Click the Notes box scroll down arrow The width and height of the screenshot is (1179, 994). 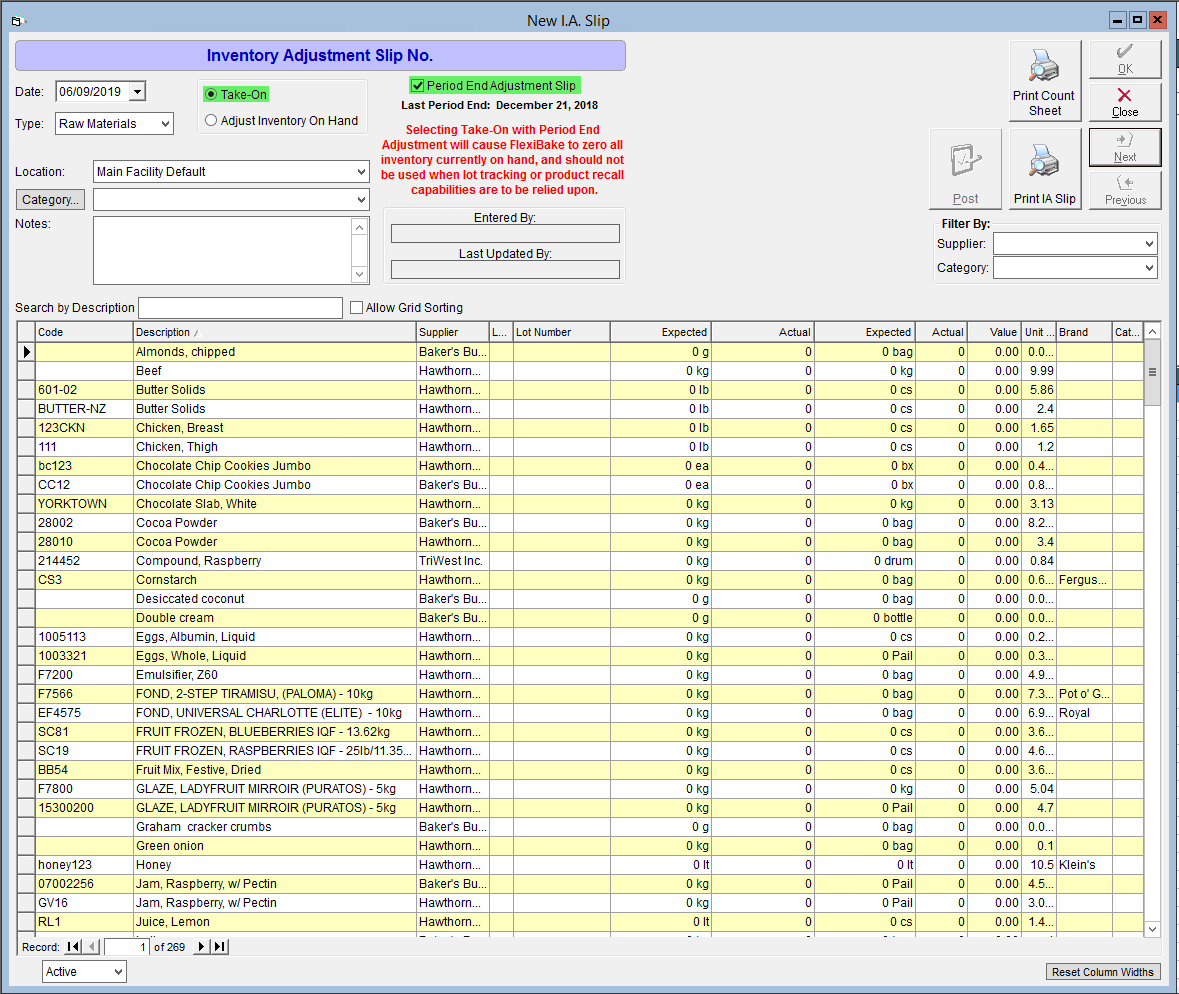359,274
